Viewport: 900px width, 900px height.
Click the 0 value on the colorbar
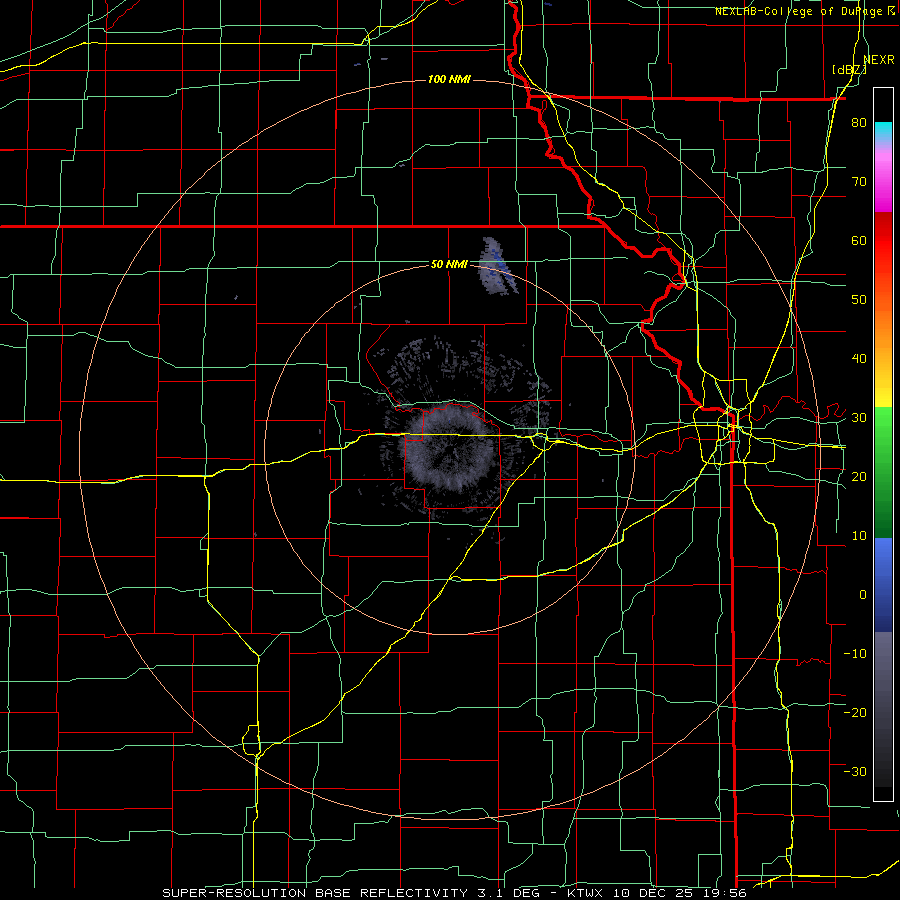863,595
